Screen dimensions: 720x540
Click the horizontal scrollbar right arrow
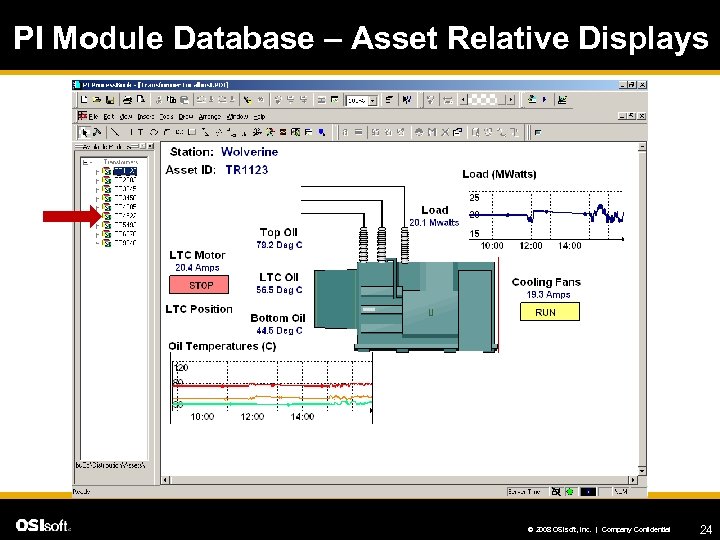[633, 480]
